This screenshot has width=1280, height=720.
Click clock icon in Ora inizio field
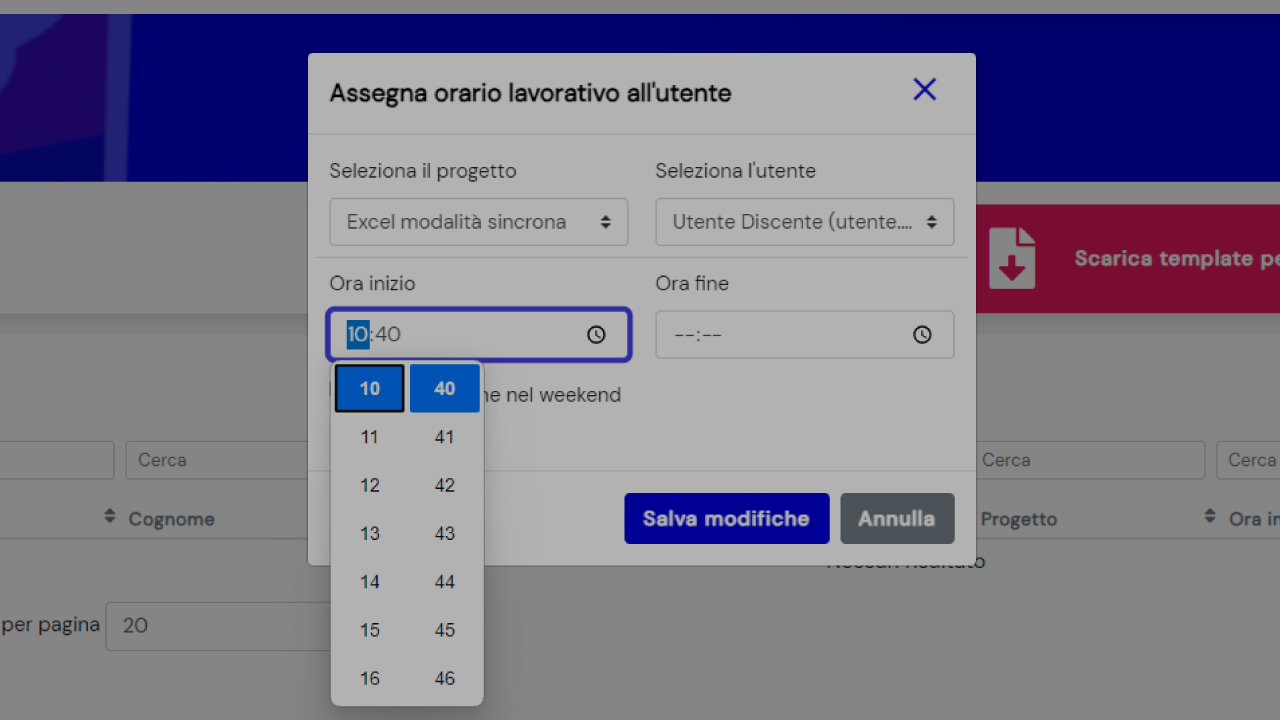pos(596,335)
